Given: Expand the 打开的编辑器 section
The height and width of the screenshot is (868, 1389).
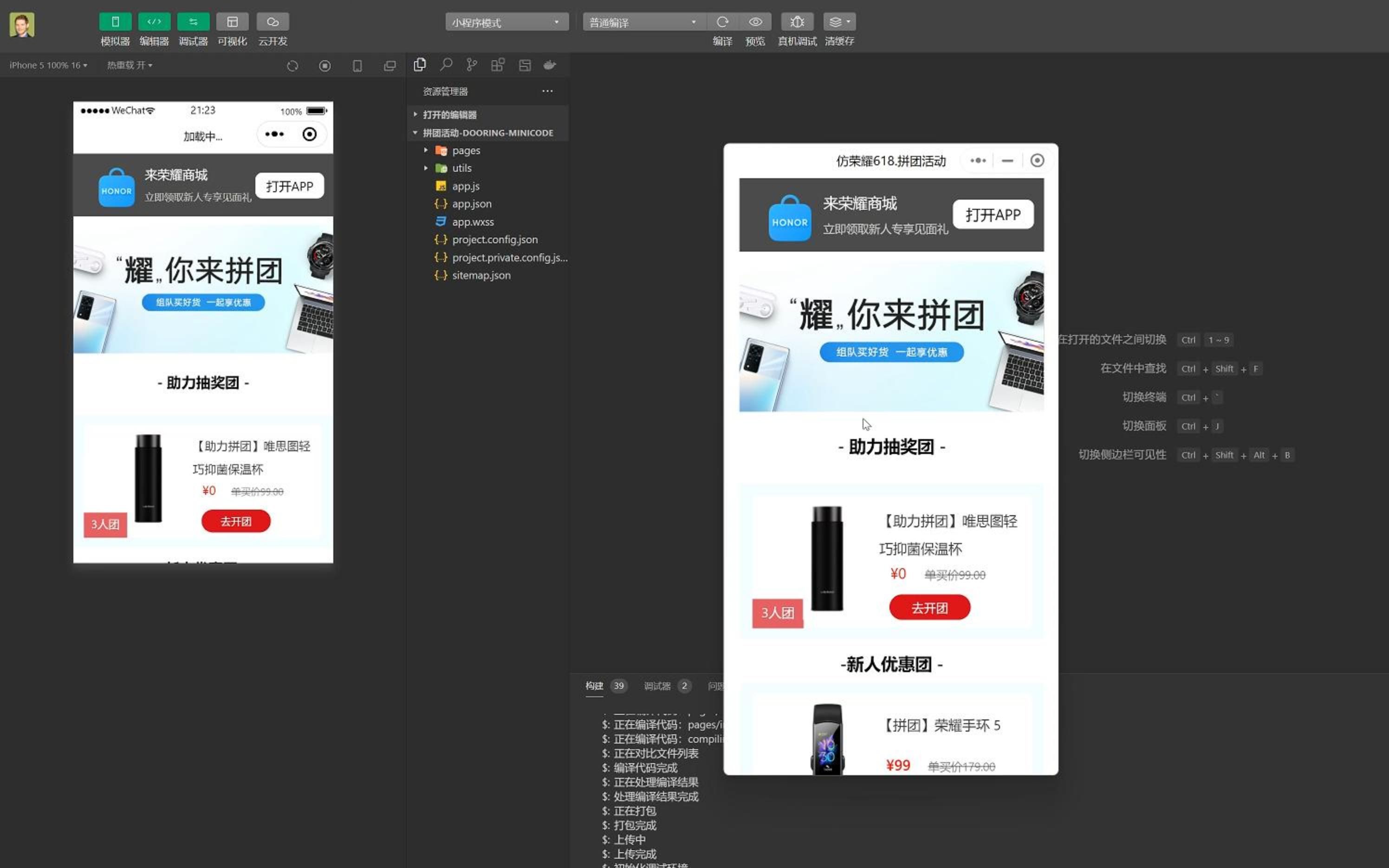Looking at the screenshot, I should pyautogui.click(x=488, y=115).
